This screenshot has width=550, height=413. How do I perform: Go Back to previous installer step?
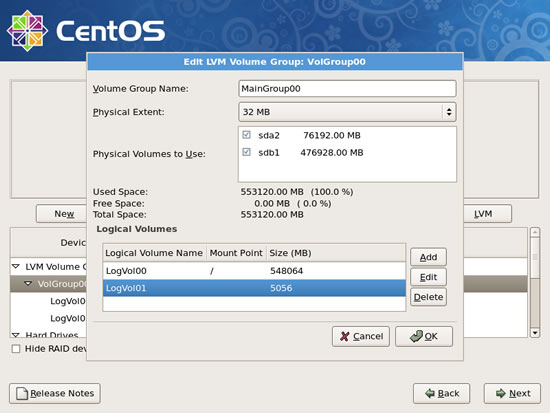click(441, 393)
